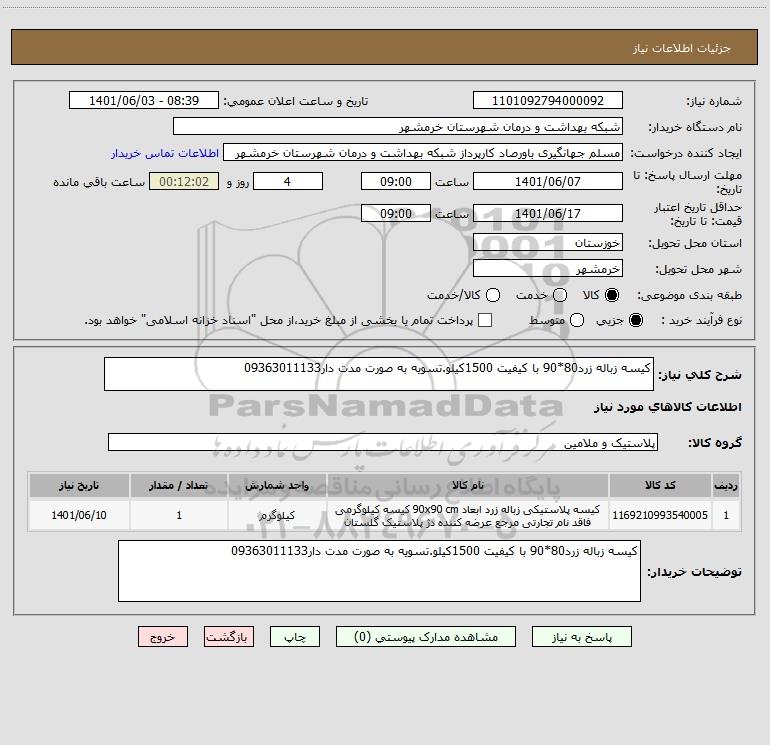Click the خروج exit button
The image size is (770, 745).
click(x=163, y=636)
